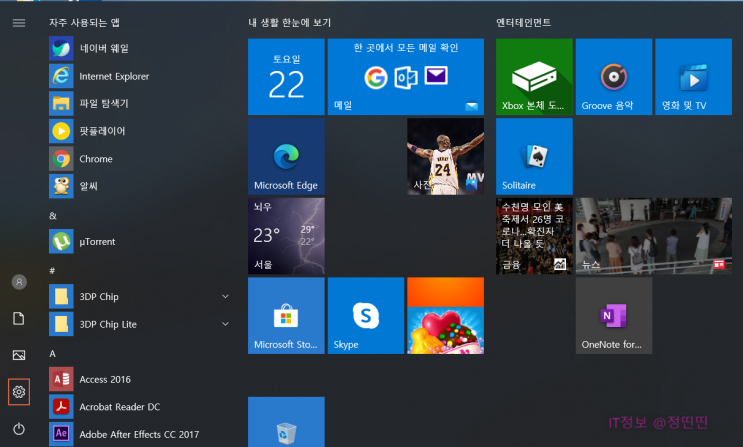743x447 pixels.
Task: Open the Naver Whale browser icon
Action: tap(61, 48)
